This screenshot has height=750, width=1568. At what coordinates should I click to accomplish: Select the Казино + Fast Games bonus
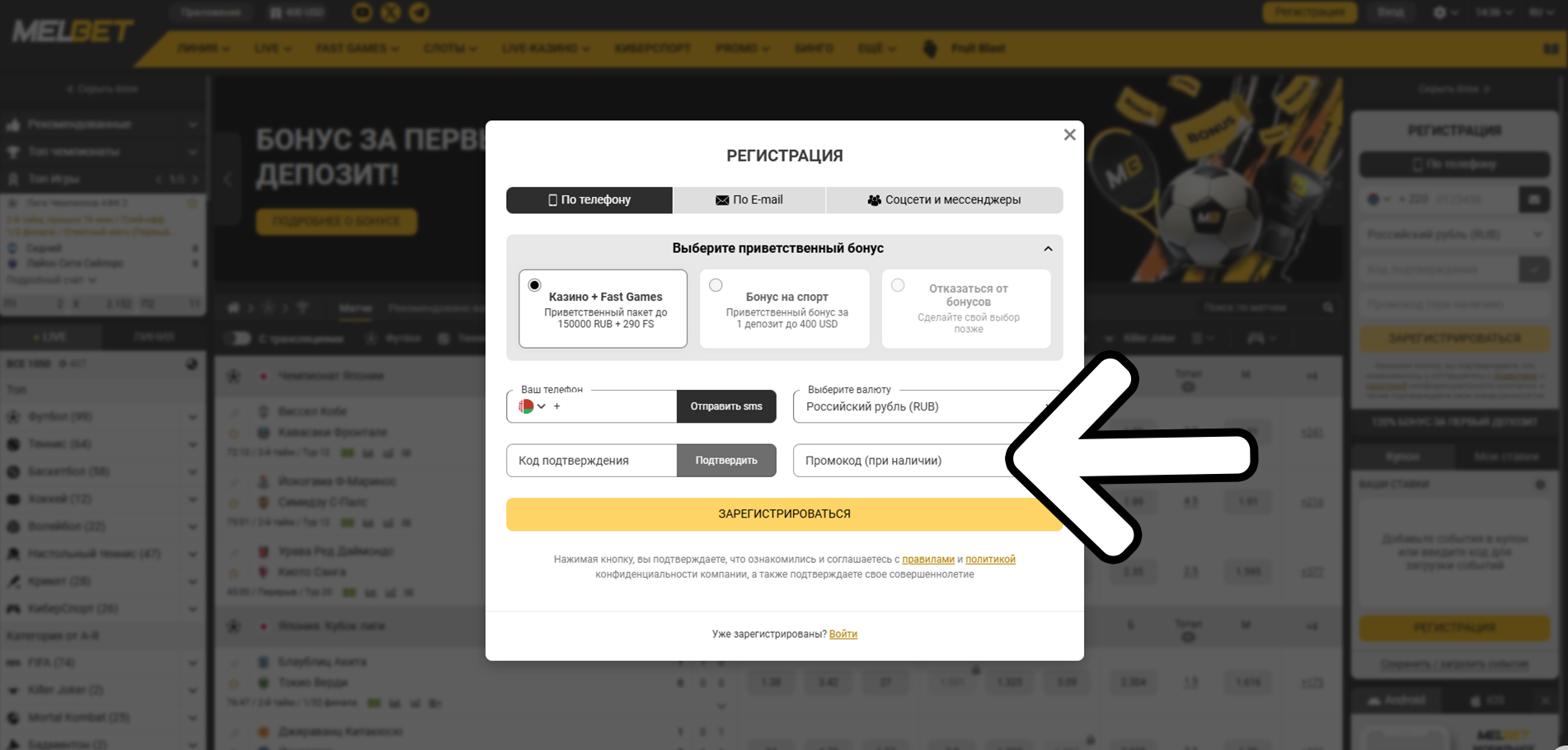pos(603,308)
